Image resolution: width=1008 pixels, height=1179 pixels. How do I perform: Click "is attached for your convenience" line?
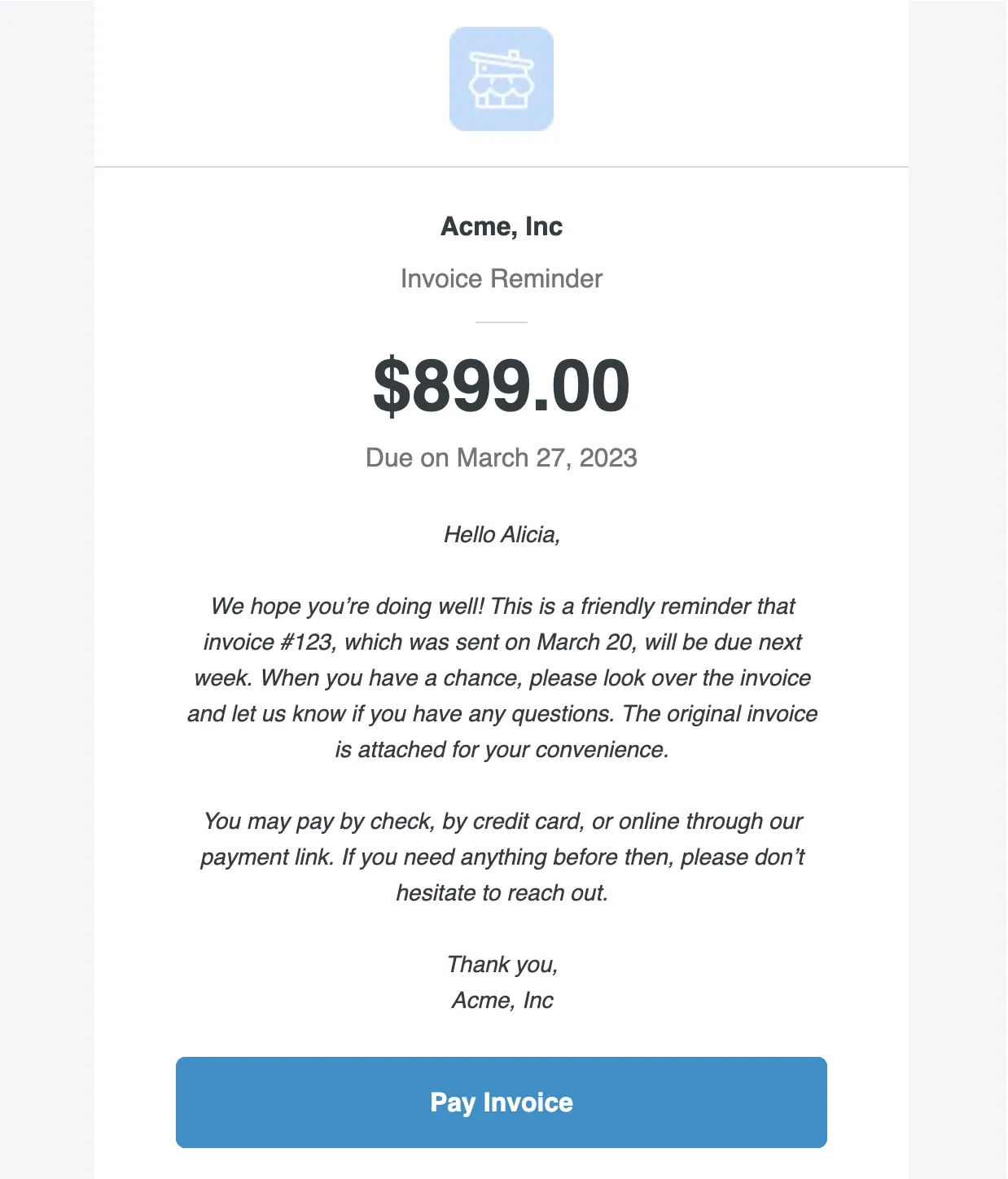tap(502, 749)
